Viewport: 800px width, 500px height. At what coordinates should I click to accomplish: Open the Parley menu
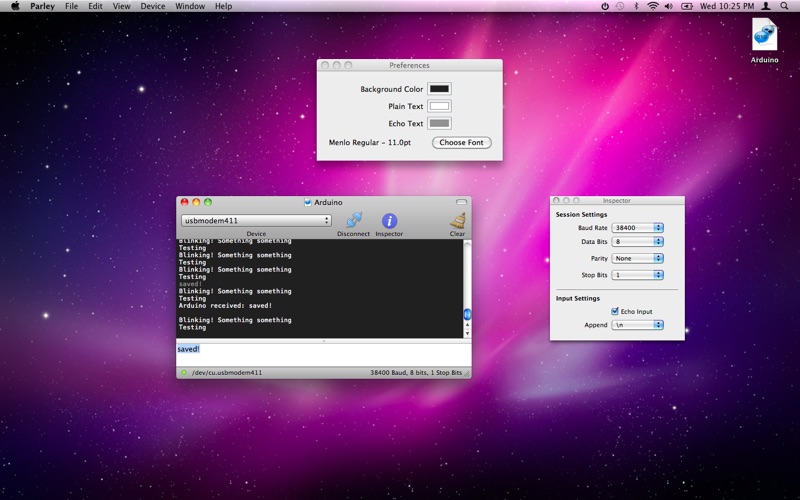coord(42,6)
